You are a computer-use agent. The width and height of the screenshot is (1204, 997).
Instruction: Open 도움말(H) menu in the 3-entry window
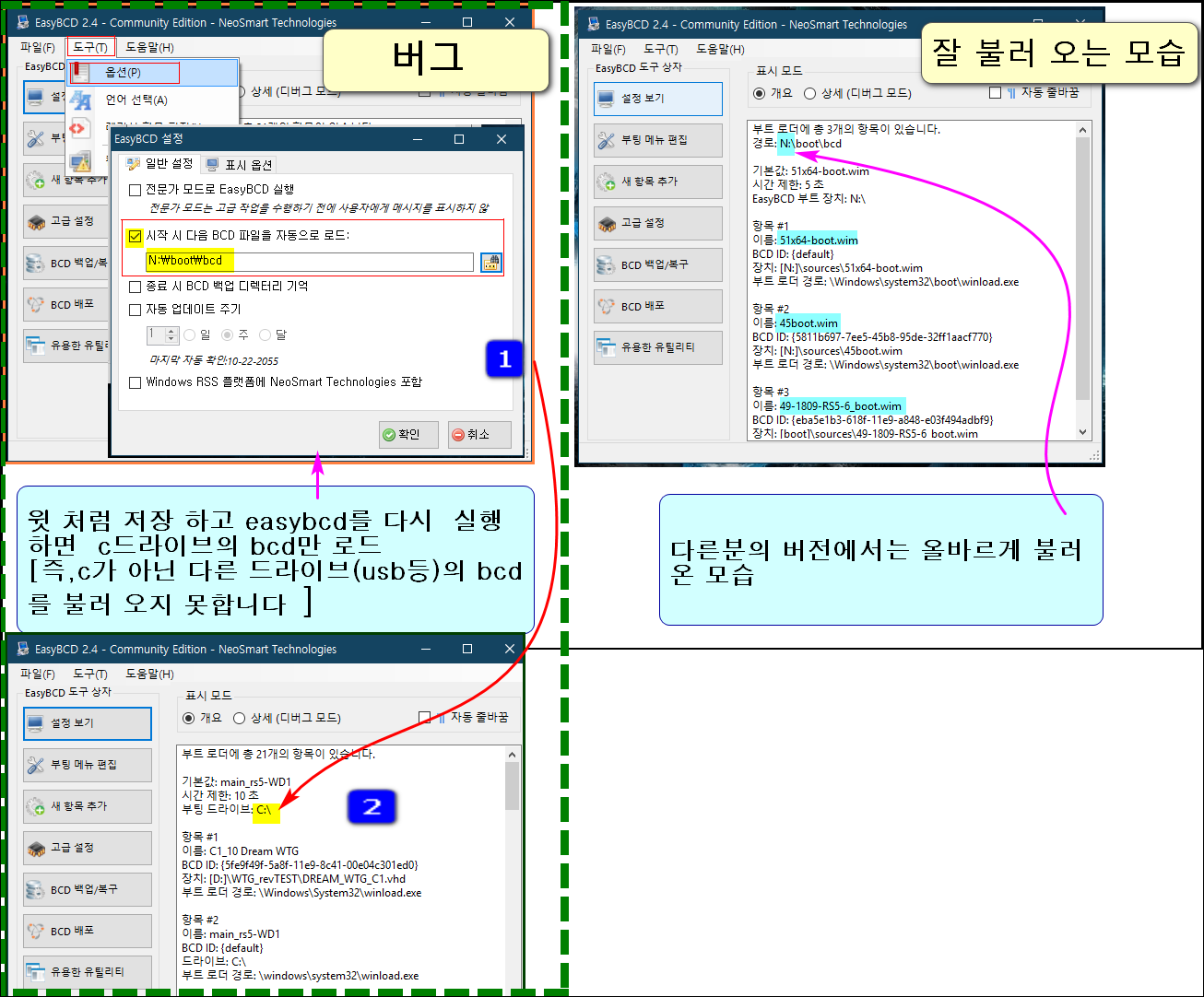pyautogui.click(x=720, y=49)
